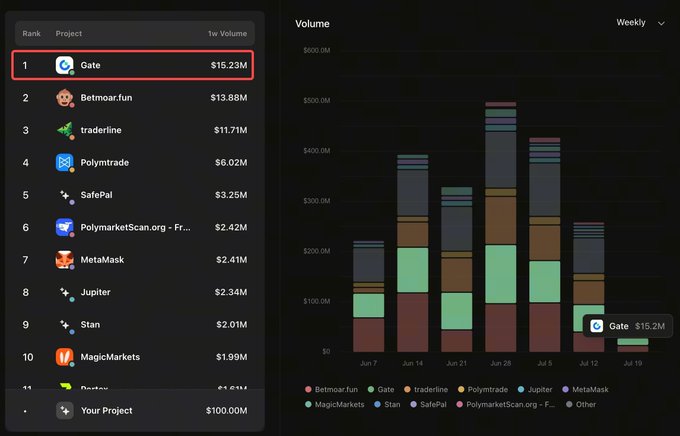Toggle traderline series in chart legend
680x436 pixels.
(x=426, y=390)
